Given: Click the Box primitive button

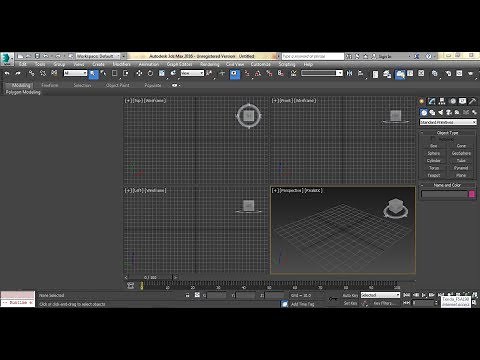Looking at the screenshot, I should pyautogui.click(x=433, y=146).
